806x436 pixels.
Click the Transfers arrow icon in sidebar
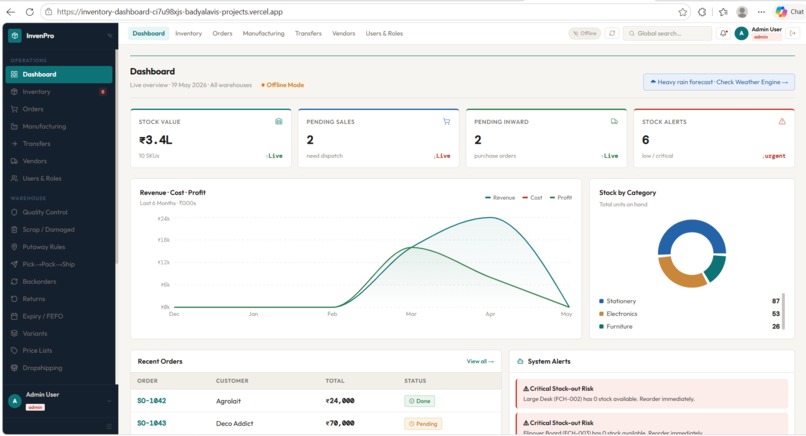[x=14, y=144]
